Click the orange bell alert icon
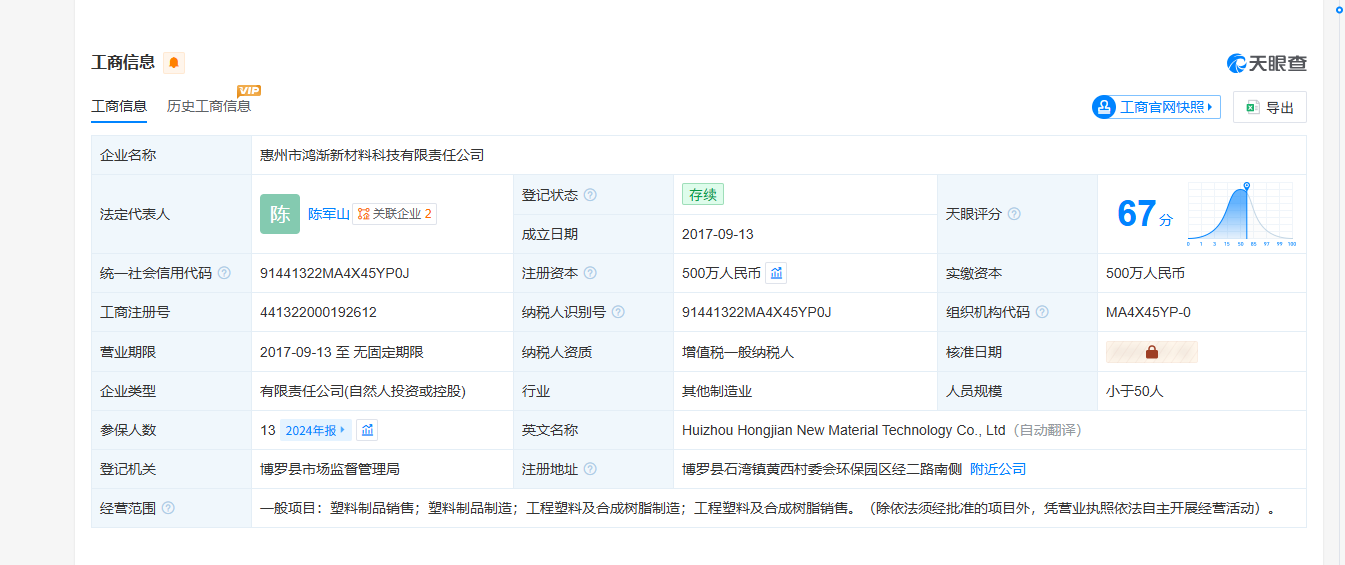 coord(174,63)
